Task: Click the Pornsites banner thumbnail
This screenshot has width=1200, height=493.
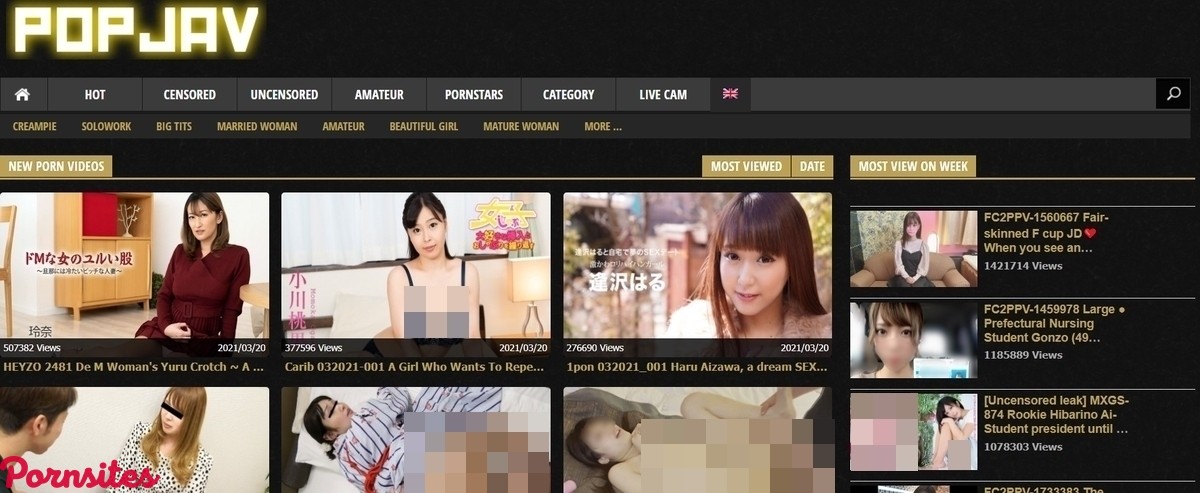Action: point(134,440)
